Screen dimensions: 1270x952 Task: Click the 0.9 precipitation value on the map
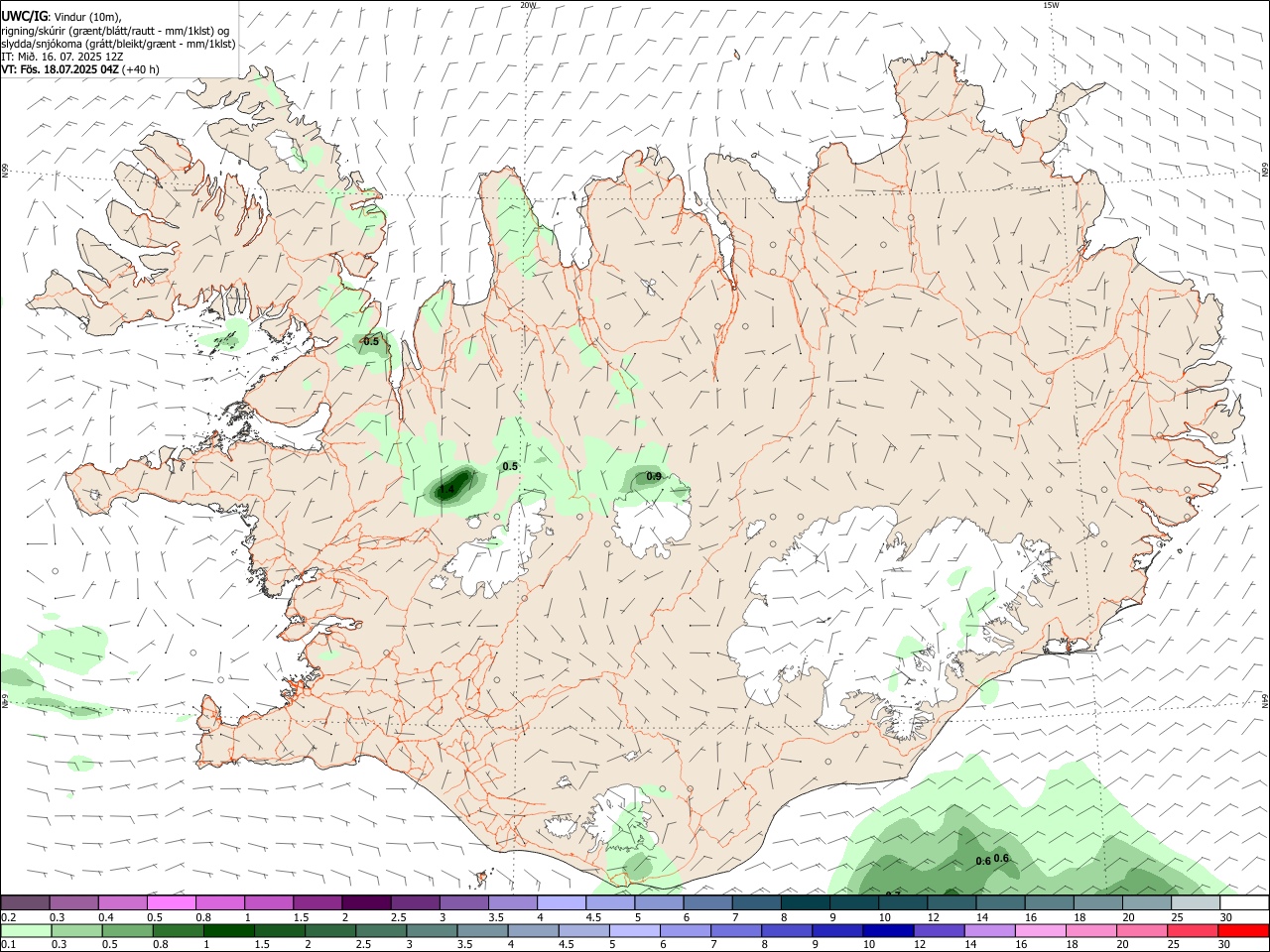[x=654, y=477]
